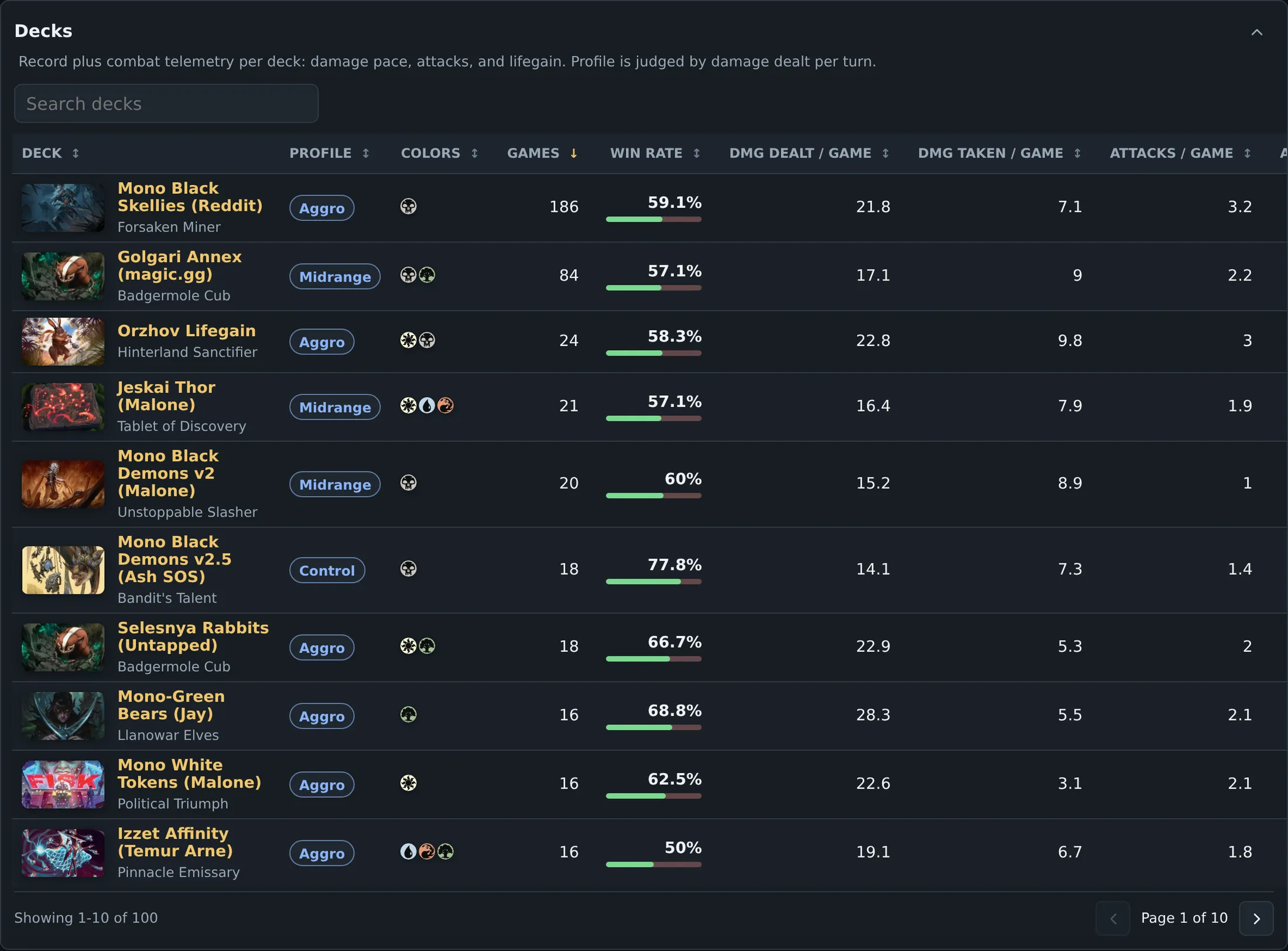Click black mana icon on Demons v2.5 row
The height and width of the screenshot is (951, 1288).
409,569
